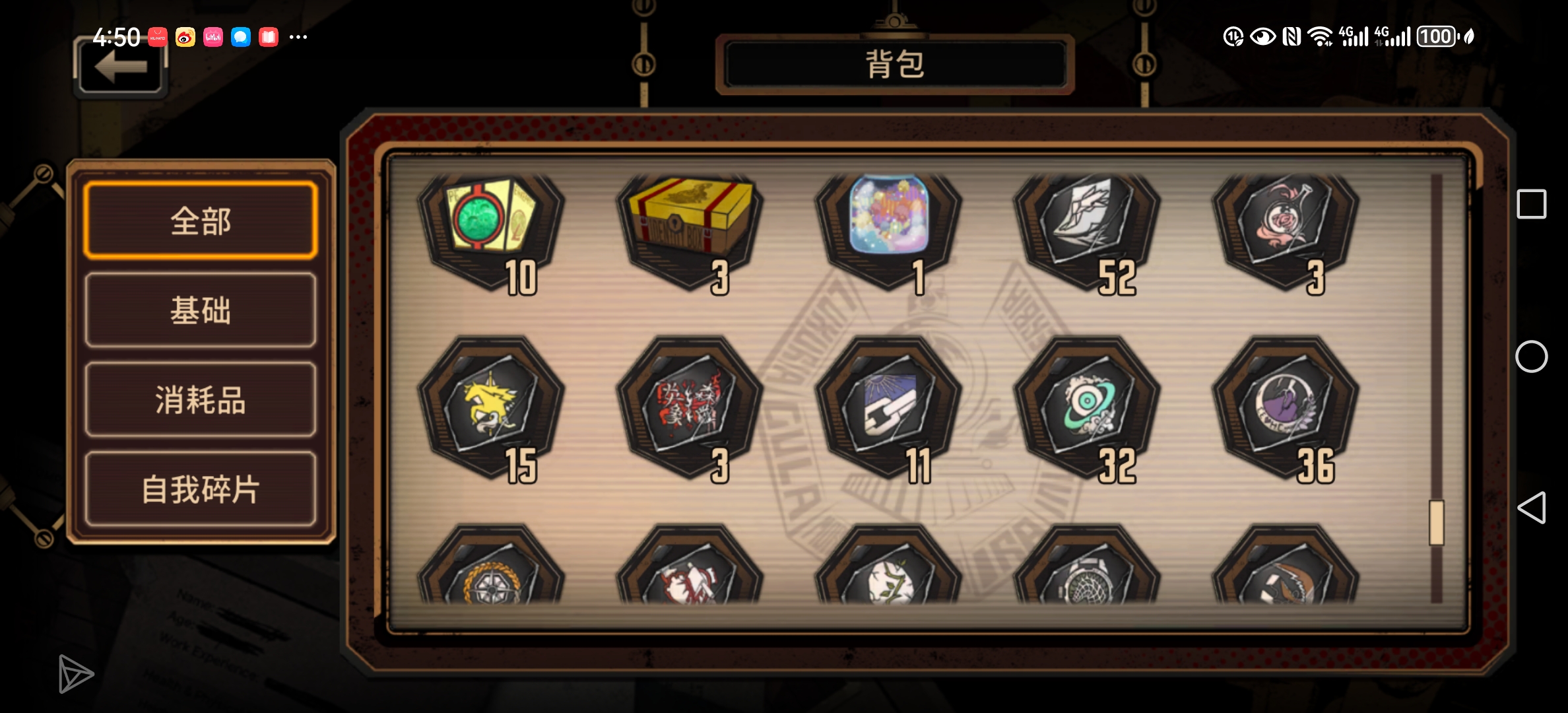
Task: Select the green ticket item with count 10
Action: [x=492, y=231]
